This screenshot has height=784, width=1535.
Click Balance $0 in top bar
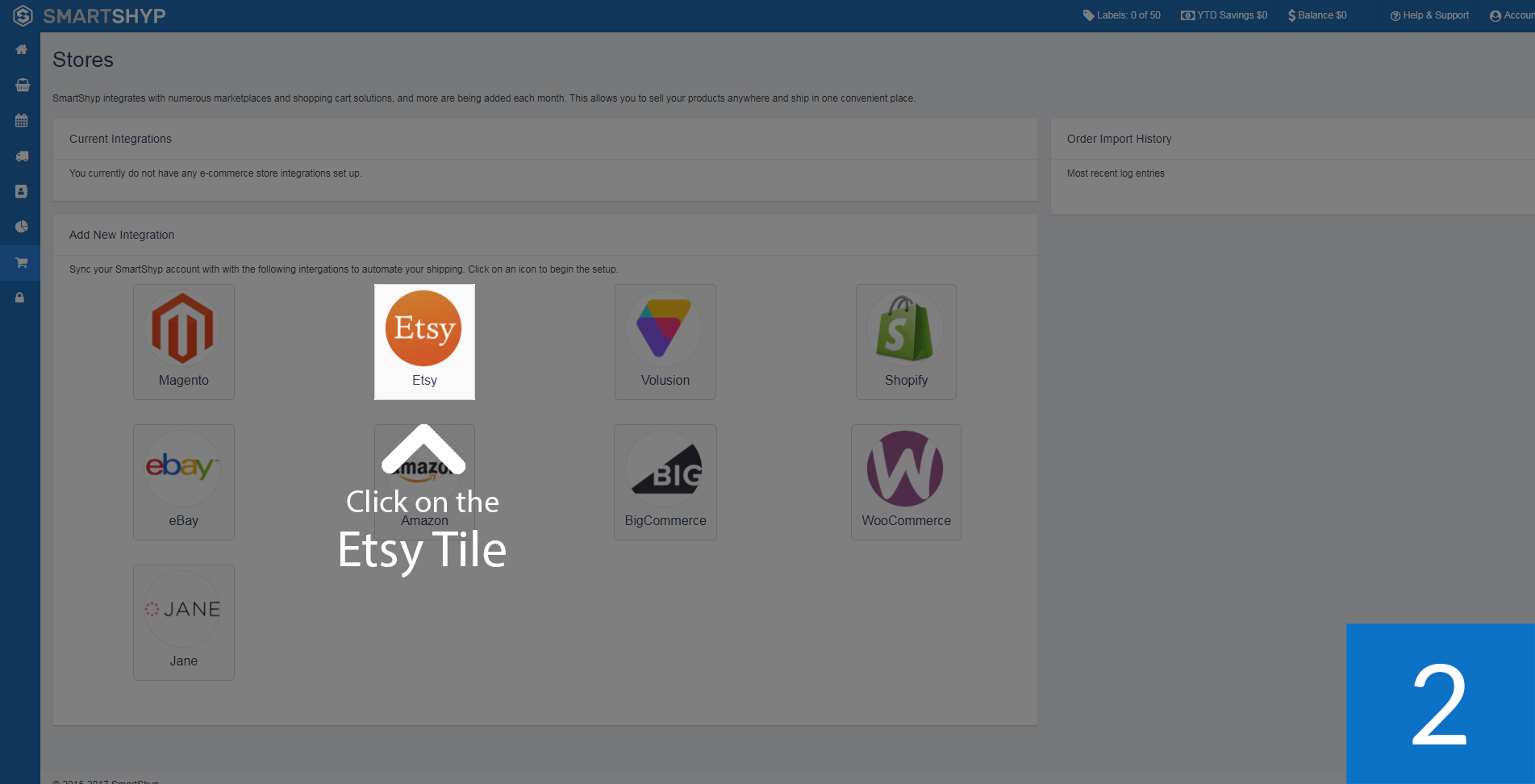click(1317, 15)
